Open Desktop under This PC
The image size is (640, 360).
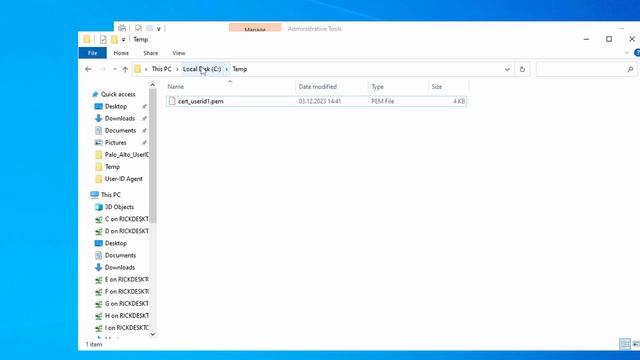tap(116, 243)
